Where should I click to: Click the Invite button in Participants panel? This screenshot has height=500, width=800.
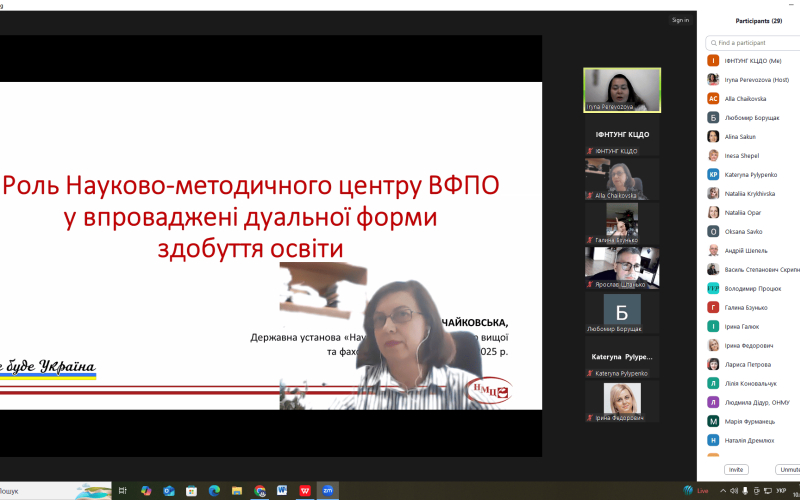(736, 469)
